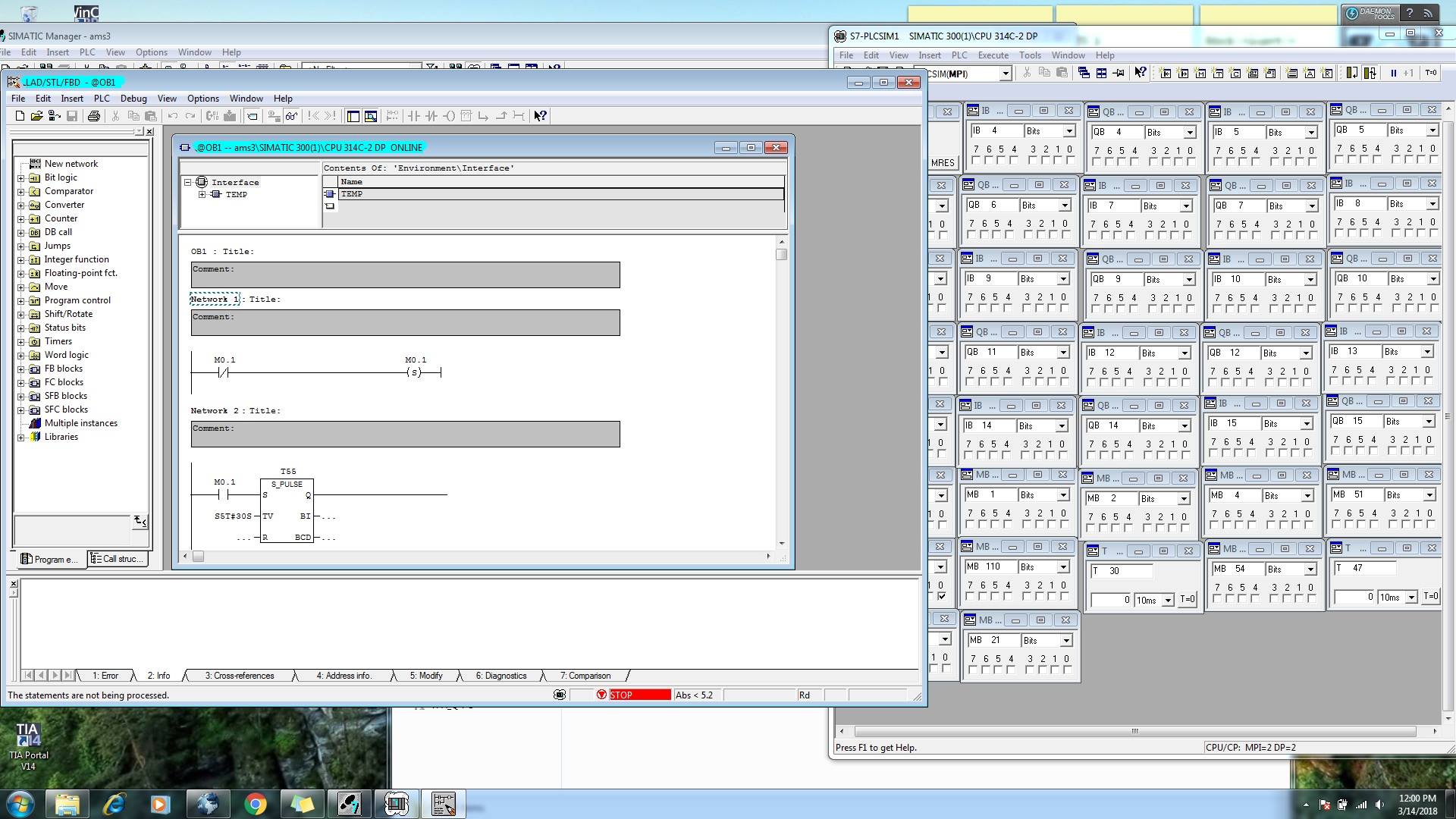Image resolution: width=1456 pixels, height=819 pixels.
Task: Toggle bit 0 checkbox of QB 4
Action: pyautogui.click(x=1191, y=162)
